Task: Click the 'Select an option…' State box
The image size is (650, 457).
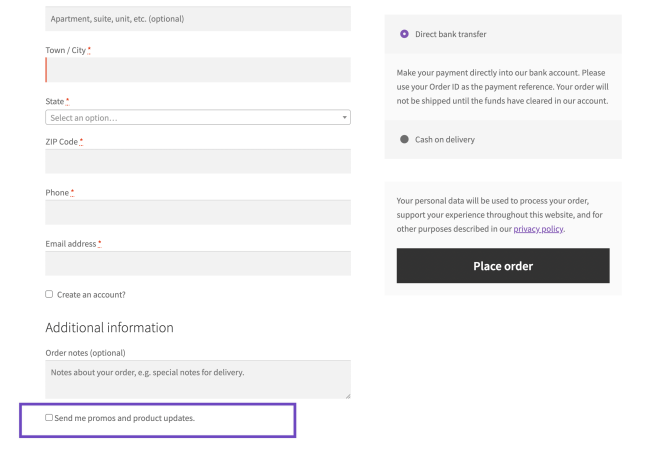Action: point(190,118)
